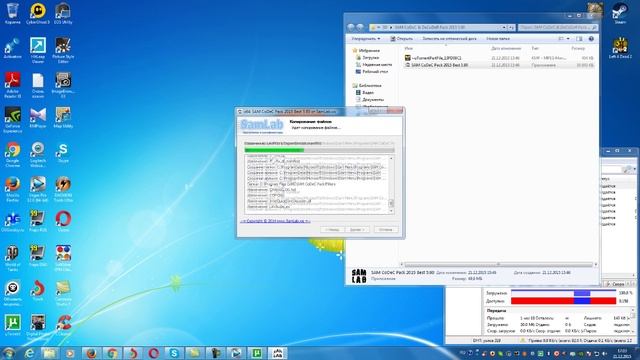Viewport: 640px width, 360px height.
Task: Select the SamLab installer taskbar button
Action: click(278, 353)
